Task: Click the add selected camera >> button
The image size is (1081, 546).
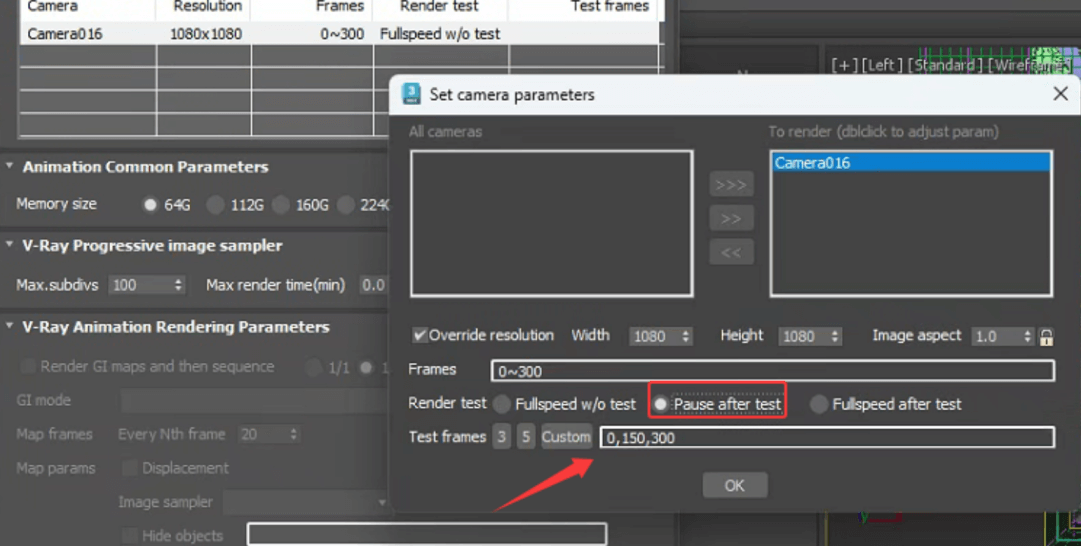Action: (x=731, y=219)
